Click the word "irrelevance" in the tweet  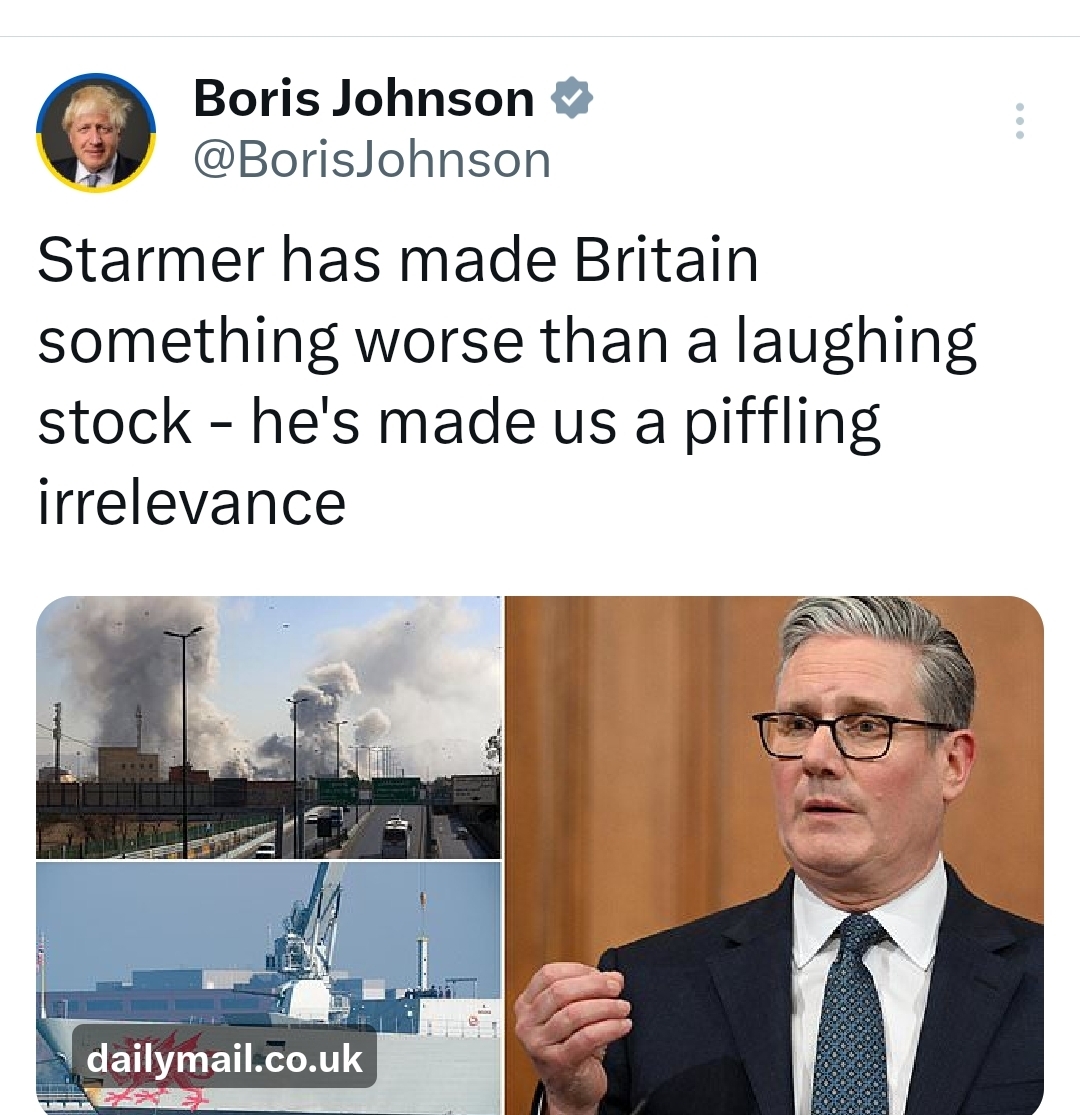click(x=192, y=502)
